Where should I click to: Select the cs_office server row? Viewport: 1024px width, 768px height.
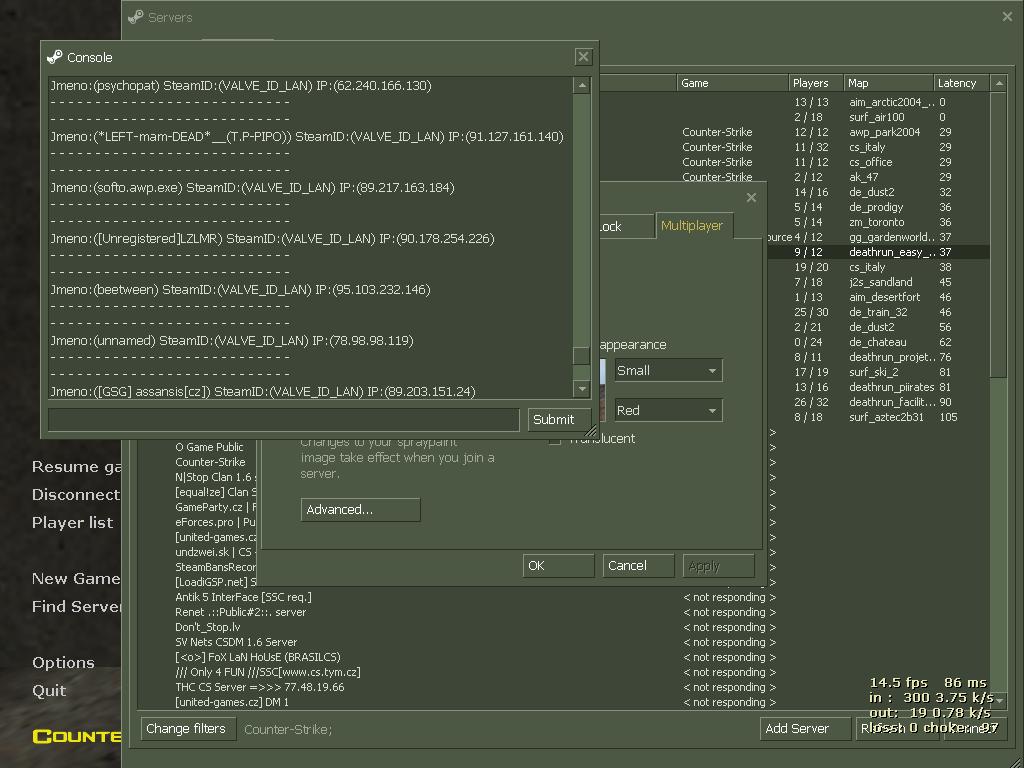click(793, 162)
